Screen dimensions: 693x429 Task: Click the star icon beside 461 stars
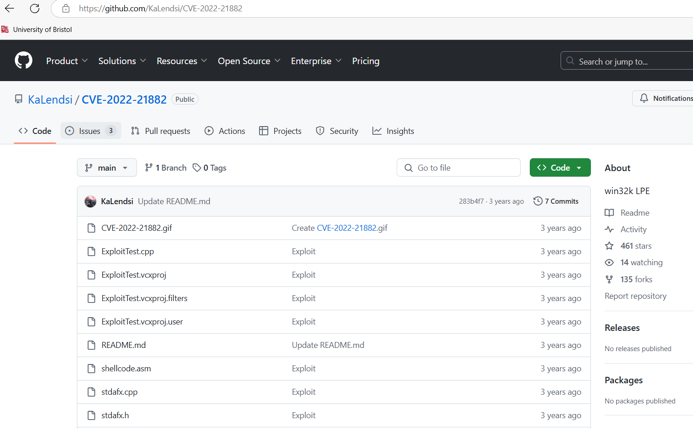pyautogui.click(x=609, y=246)
